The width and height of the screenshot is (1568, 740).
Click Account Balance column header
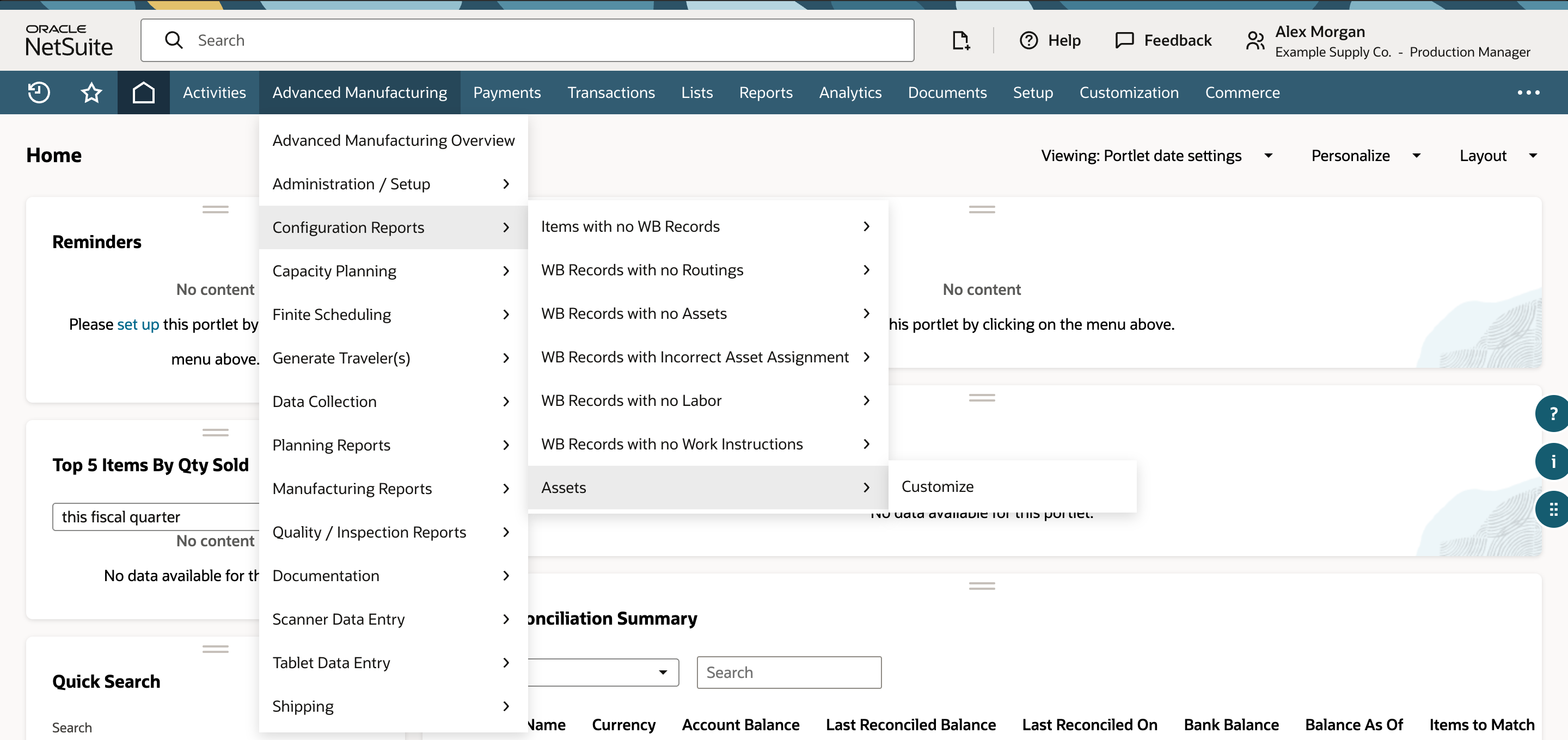click(x=740, y=725)
